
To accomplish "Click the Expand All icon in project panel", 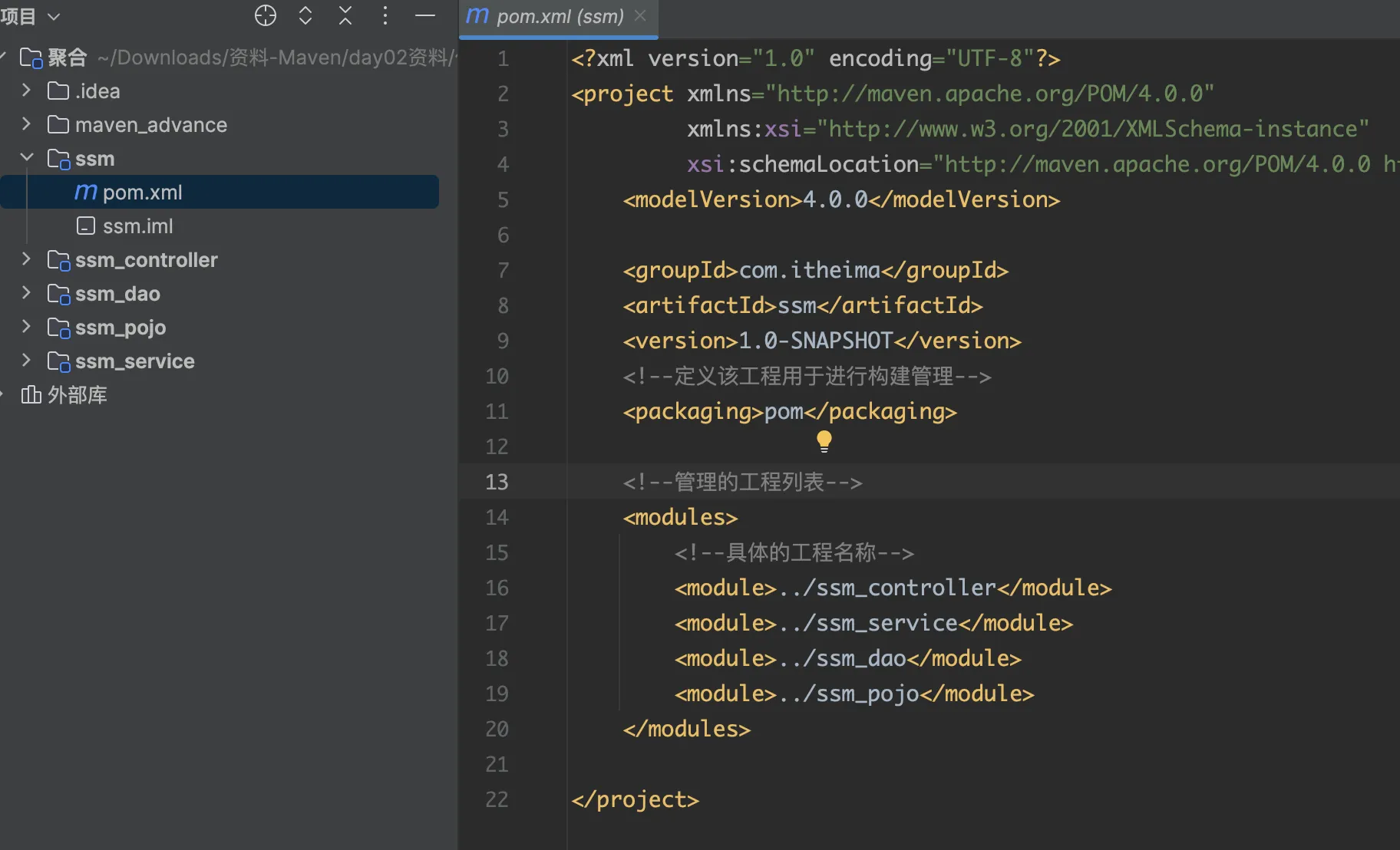I will point(305,15).
